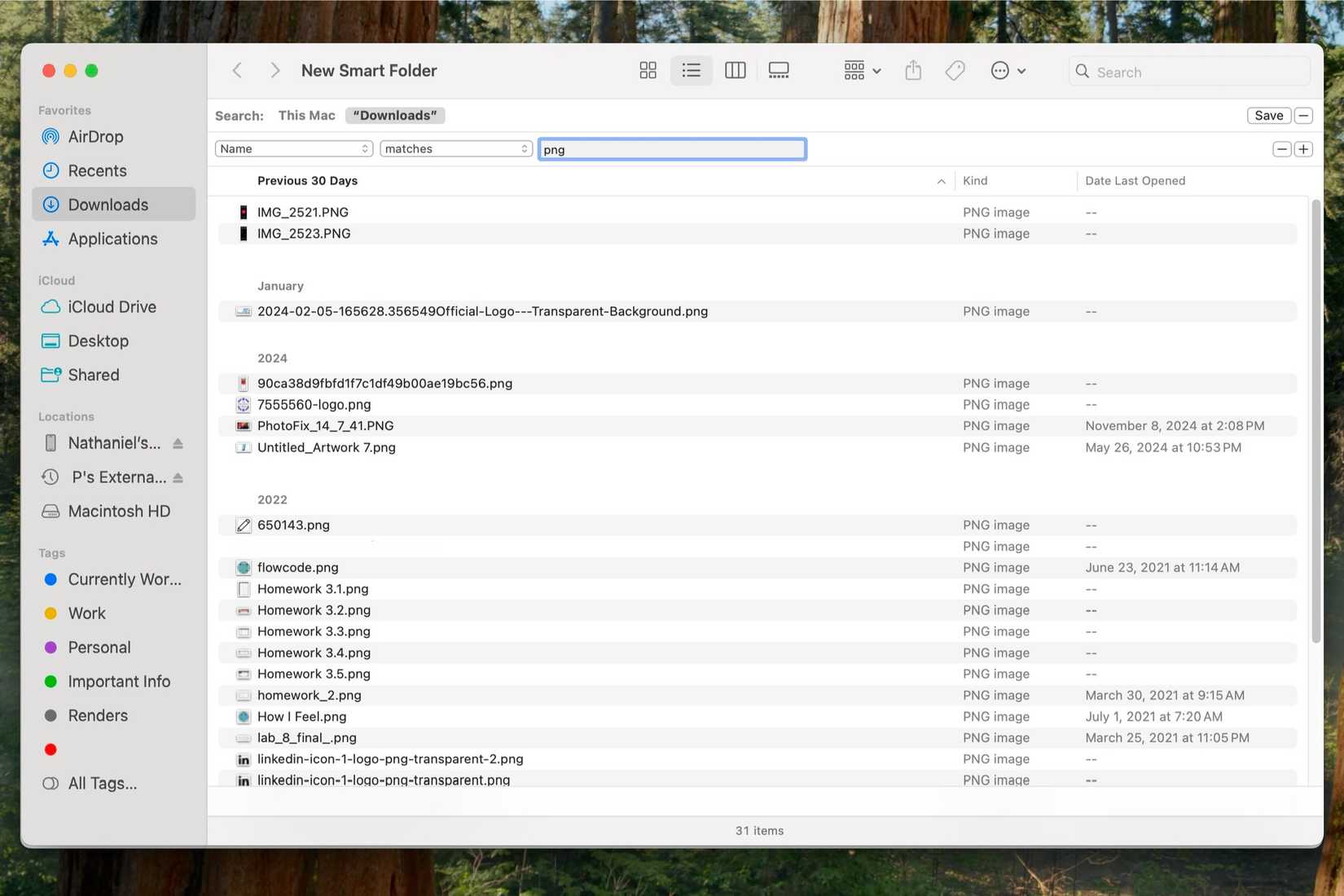Switch to column view

(x=735, y=70)
